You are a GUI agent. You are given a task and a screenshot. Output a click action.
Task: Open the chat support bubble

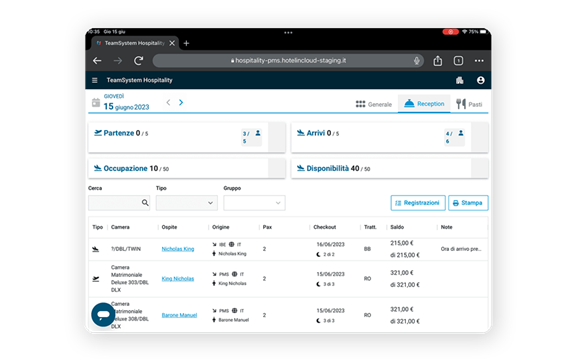click(103, 315)
